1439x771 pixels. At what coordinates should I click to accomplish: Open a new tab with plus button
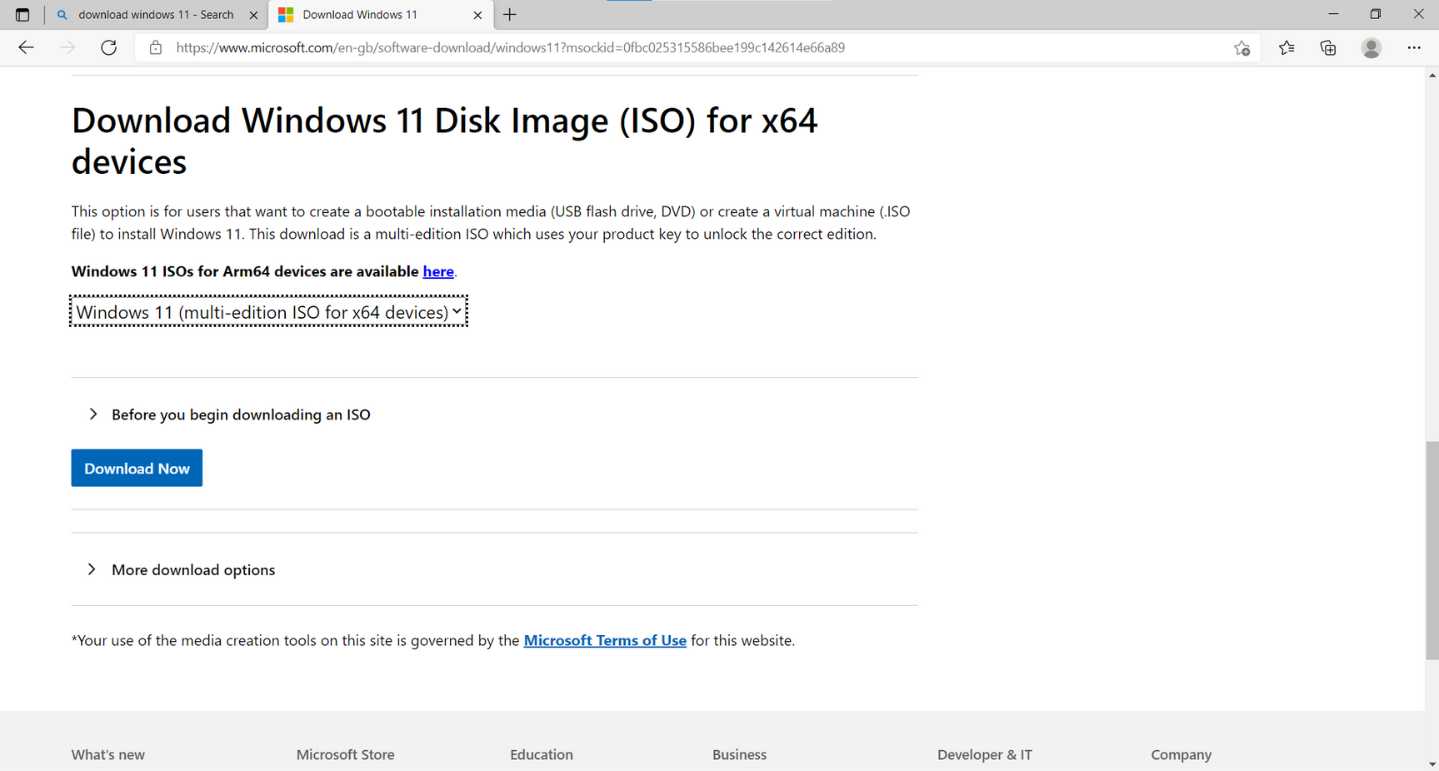tap(510, 15)
